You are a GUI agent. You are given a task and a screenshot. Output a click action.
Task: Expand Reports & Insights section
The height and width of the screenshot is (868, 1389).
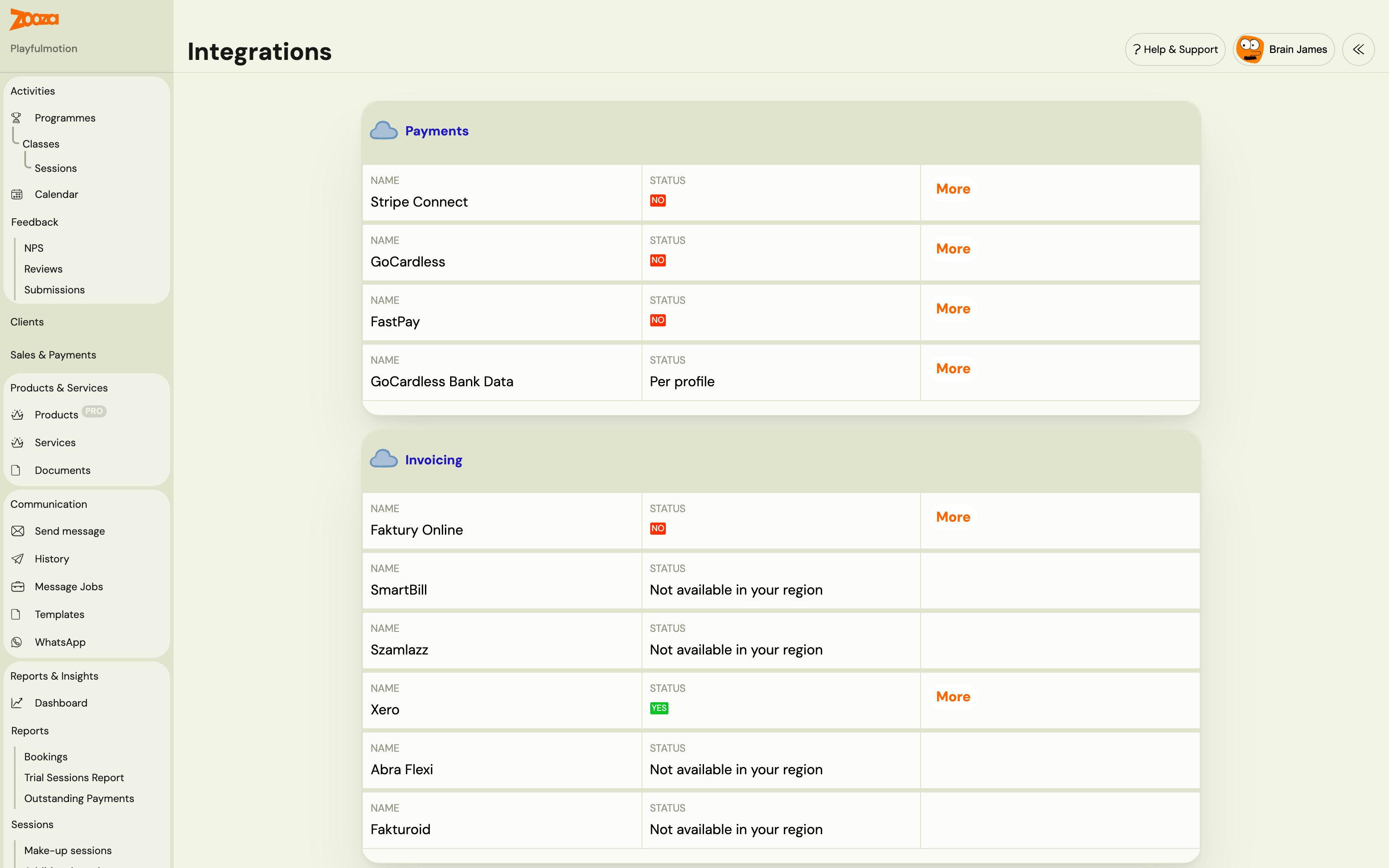[x=55, y=676]
